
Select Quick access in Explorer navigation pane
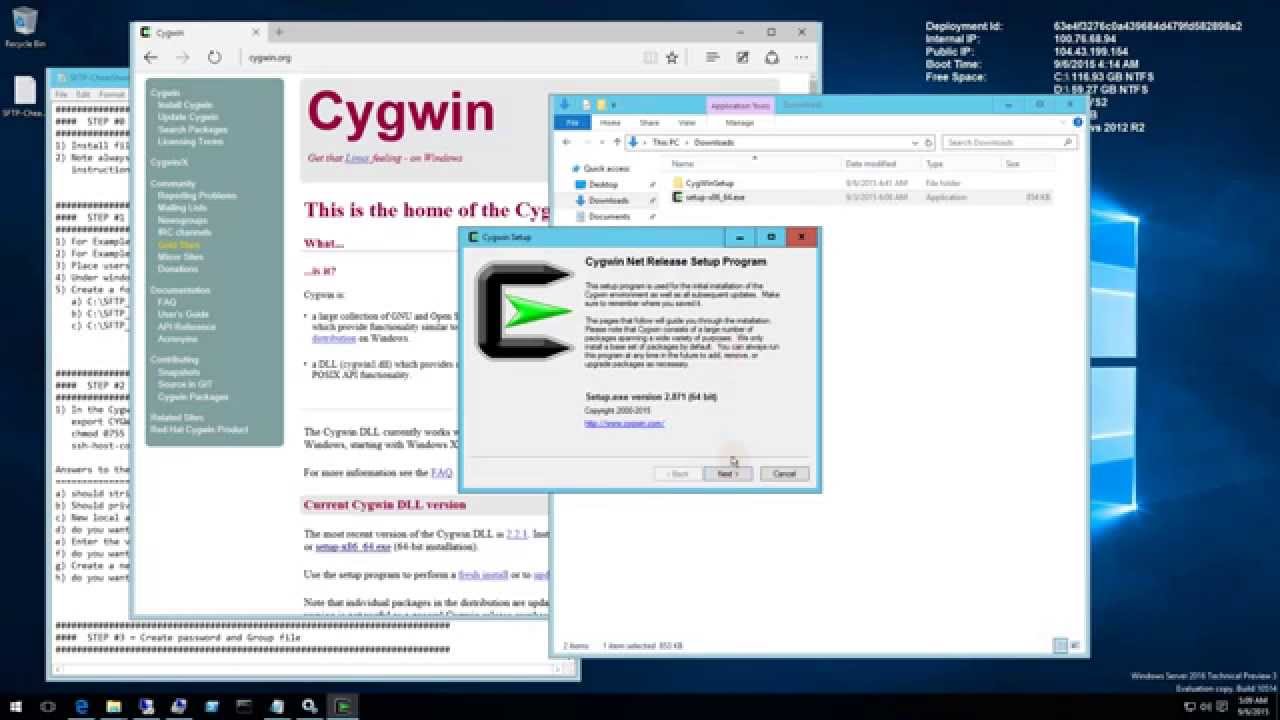pyautogui.click(x=606, y=169)
